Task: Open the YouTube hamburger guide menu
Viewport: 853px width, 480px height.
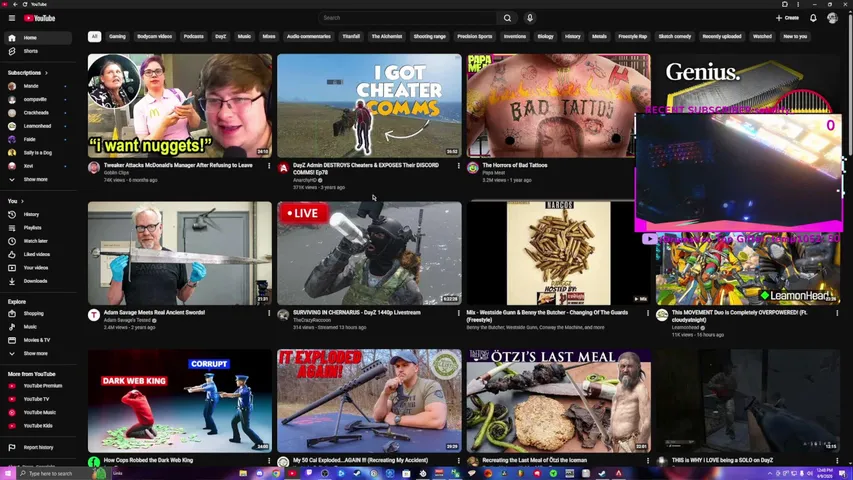Action: 12,18
